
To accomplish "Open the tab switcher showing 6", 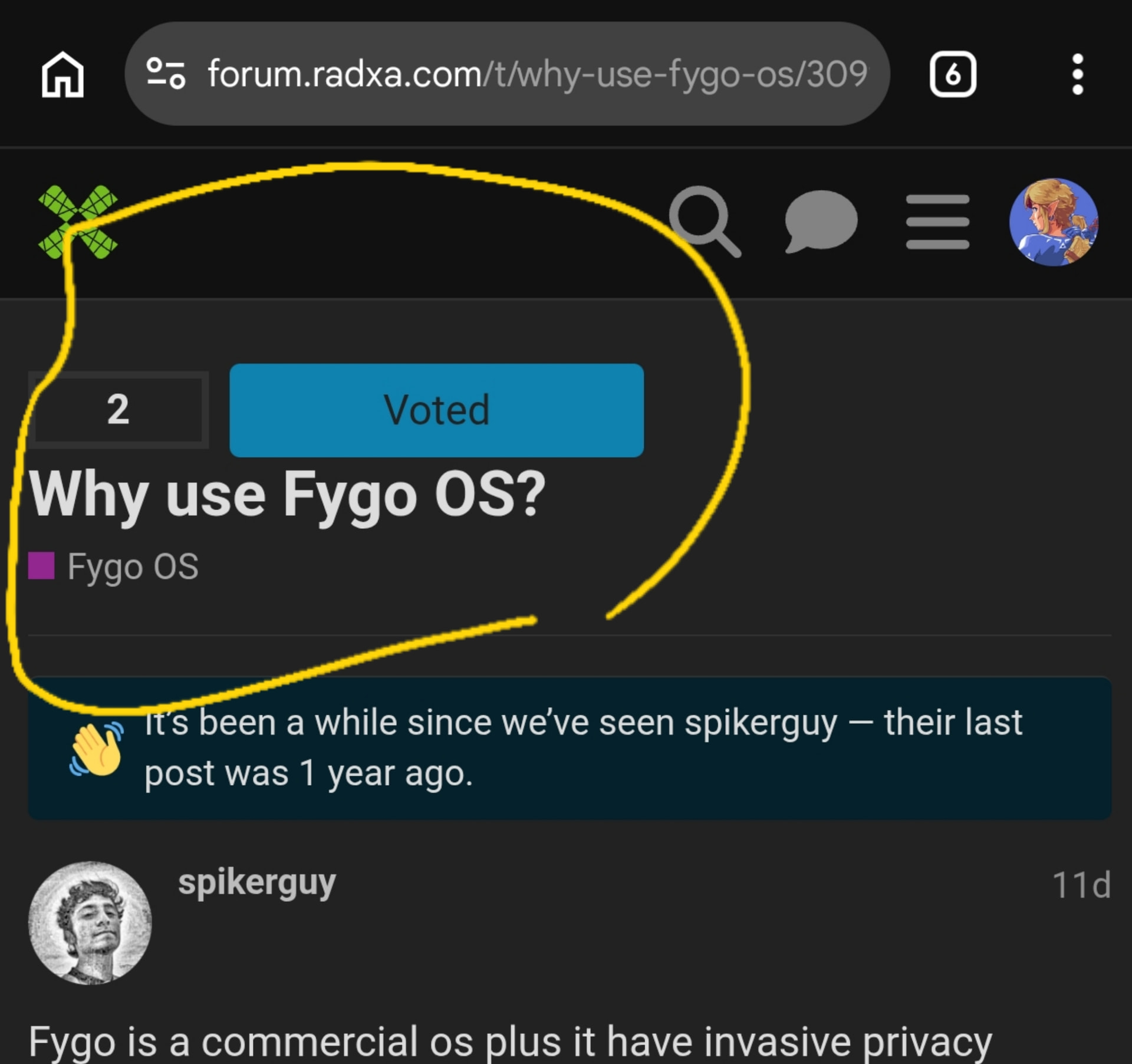I will [952, 74].
